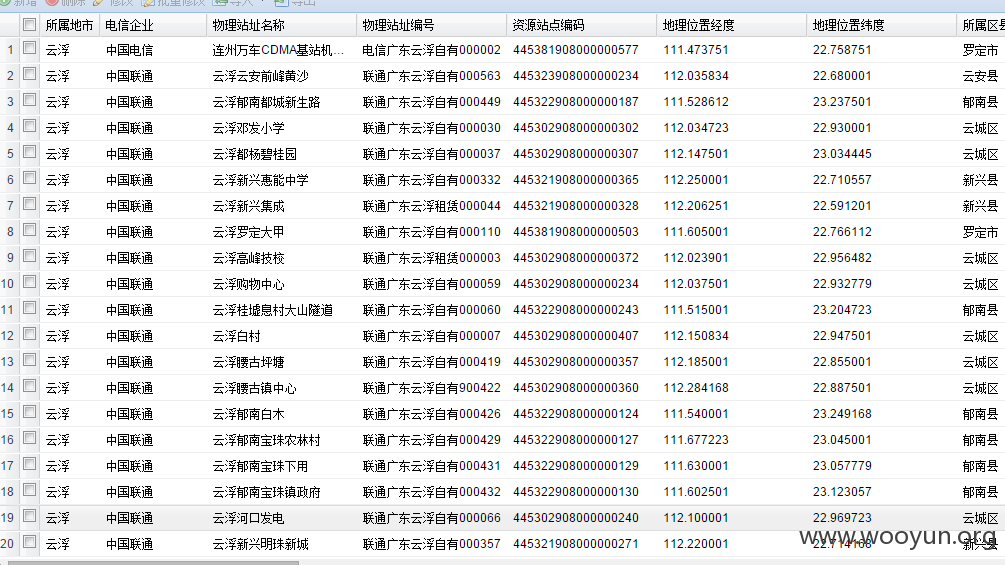Select the cell 联通广东云浮租赁000044
Viewport: 1005px width, 565px height.
[431, 206]
